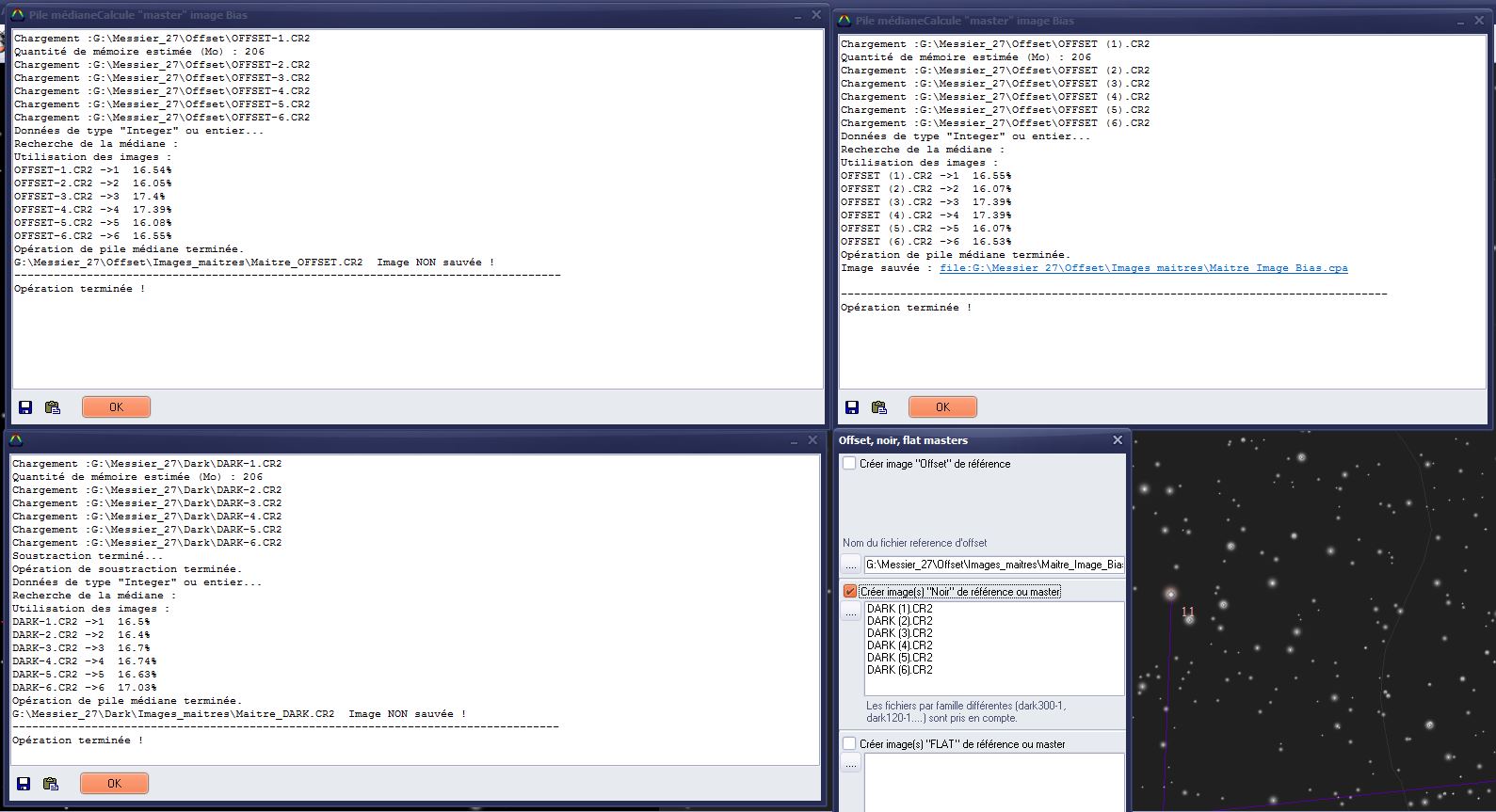Open the saved Maitre_Image_Bias.cpa file link
This screenshot has height=812, width=1496.
point(1143,268)
